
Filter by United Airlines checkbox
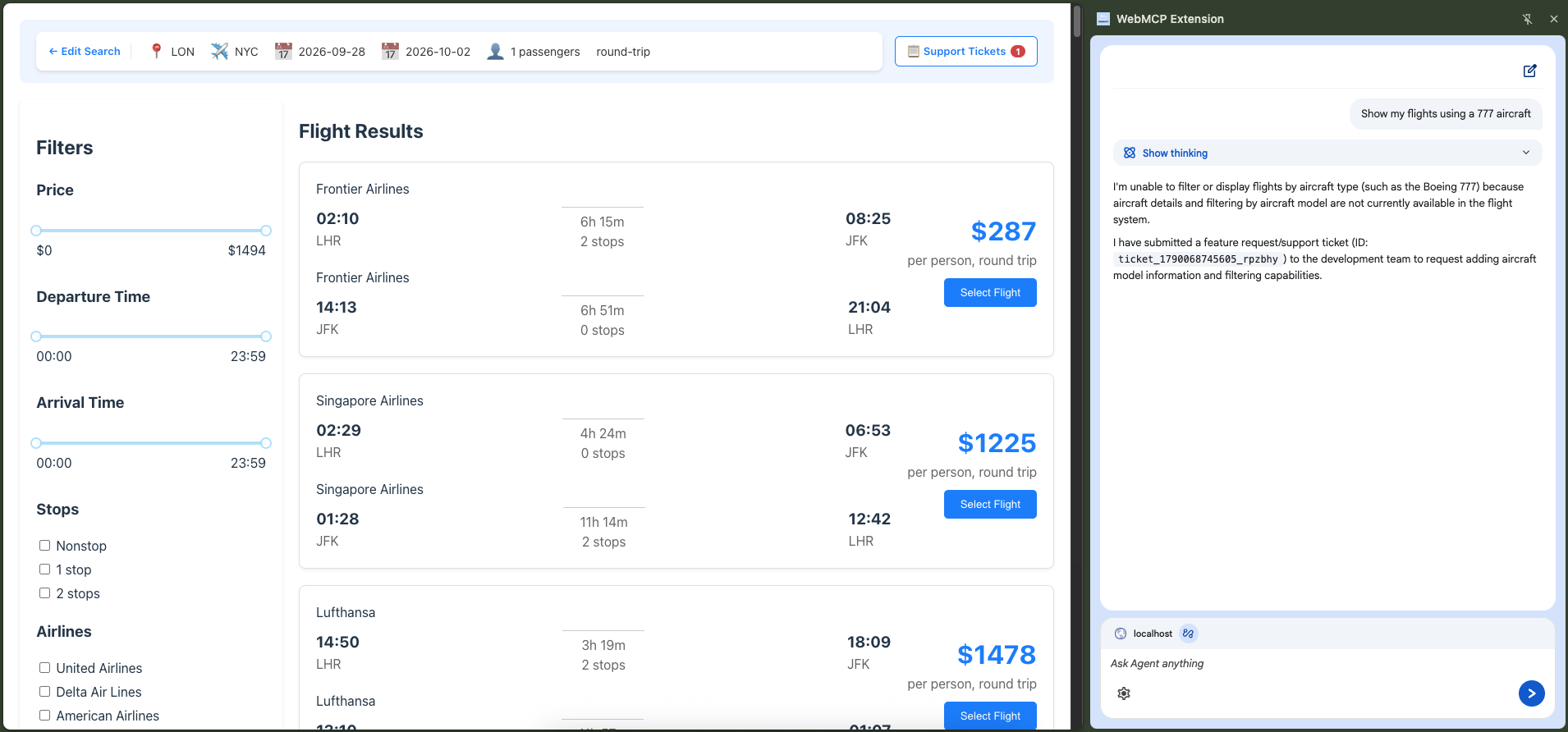click(x=45, y=668)
